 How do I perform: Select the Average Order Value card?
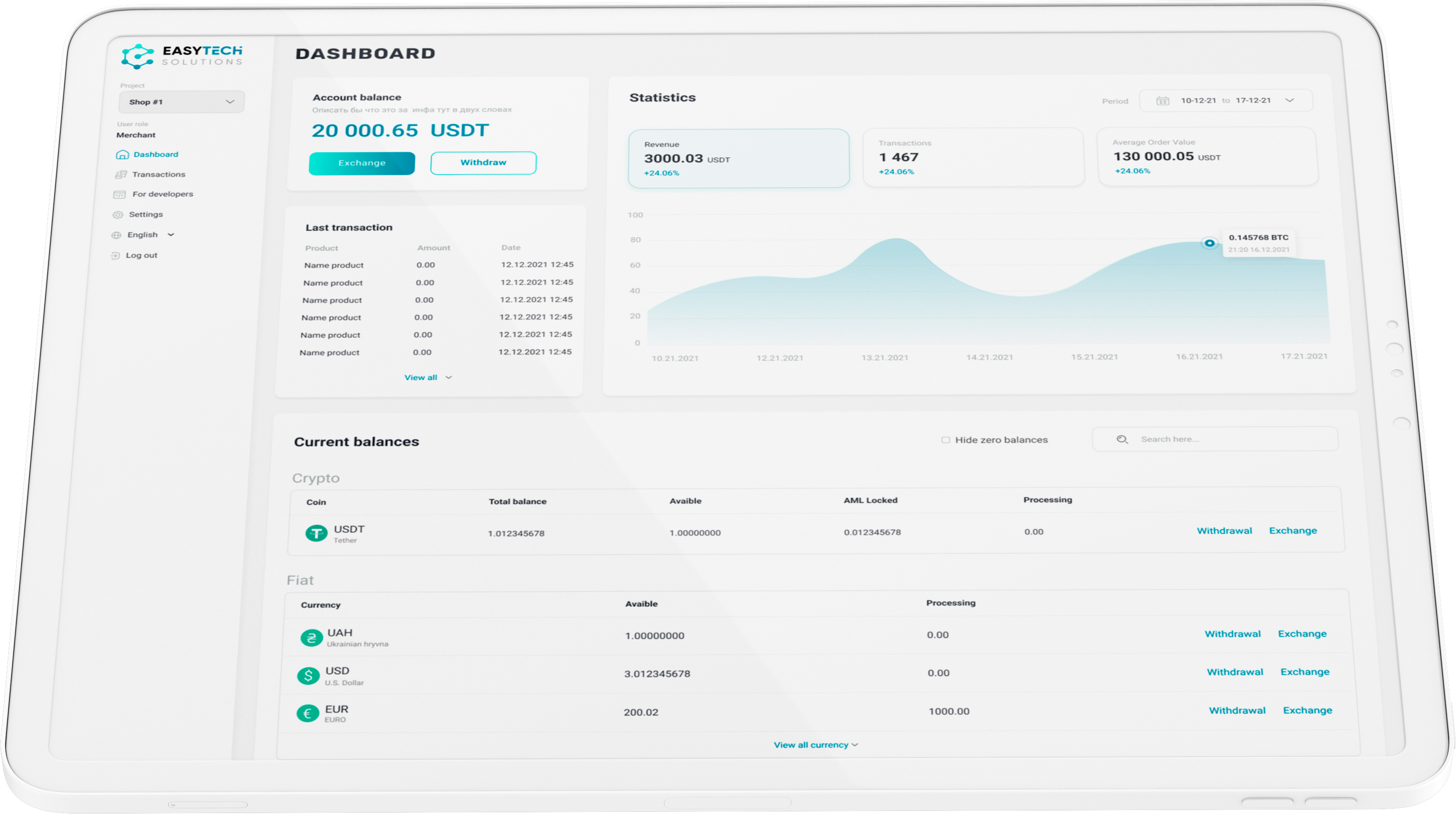tap(1207, 156)
